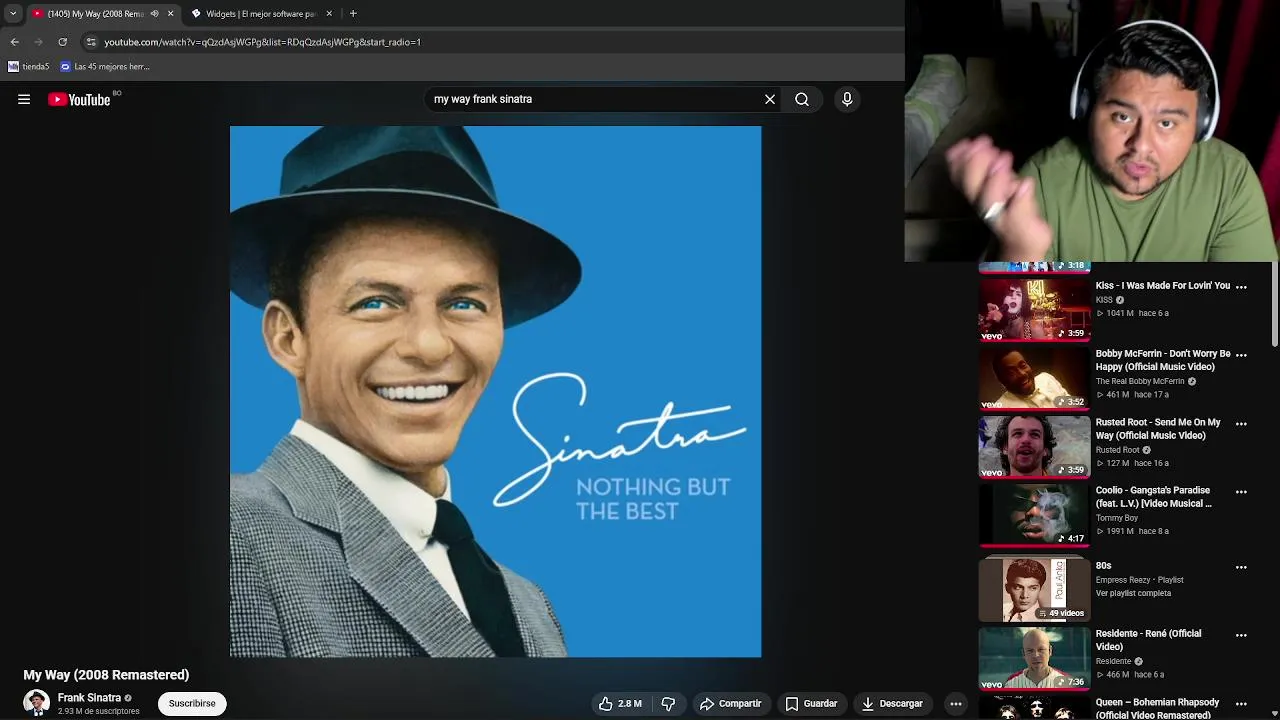Viewport: 1280px width, 720px height.
Task: Switch to the Widgets browser tab
Action: click(260, 14)
